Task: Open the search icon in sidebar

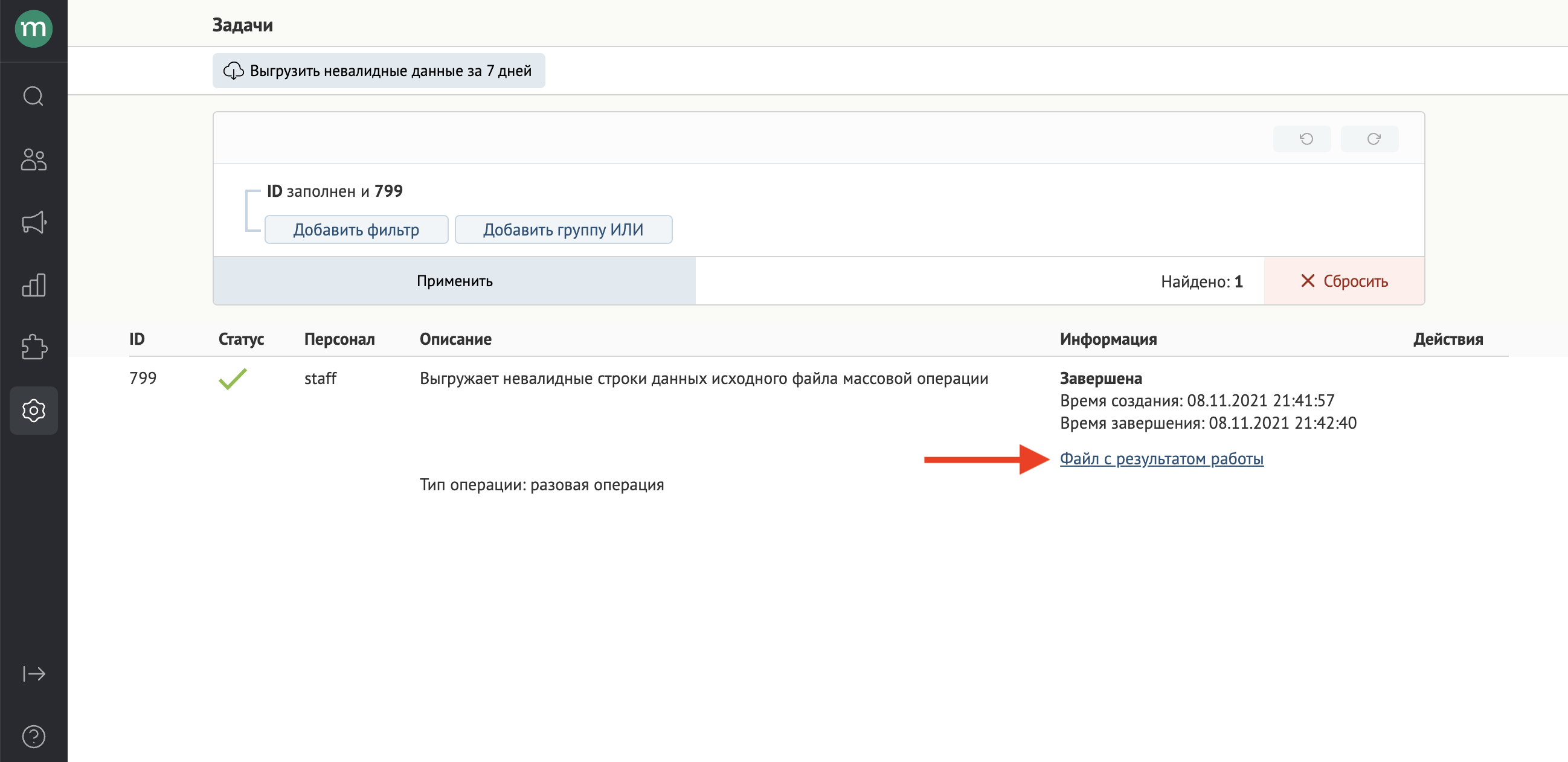Action: 33,96
